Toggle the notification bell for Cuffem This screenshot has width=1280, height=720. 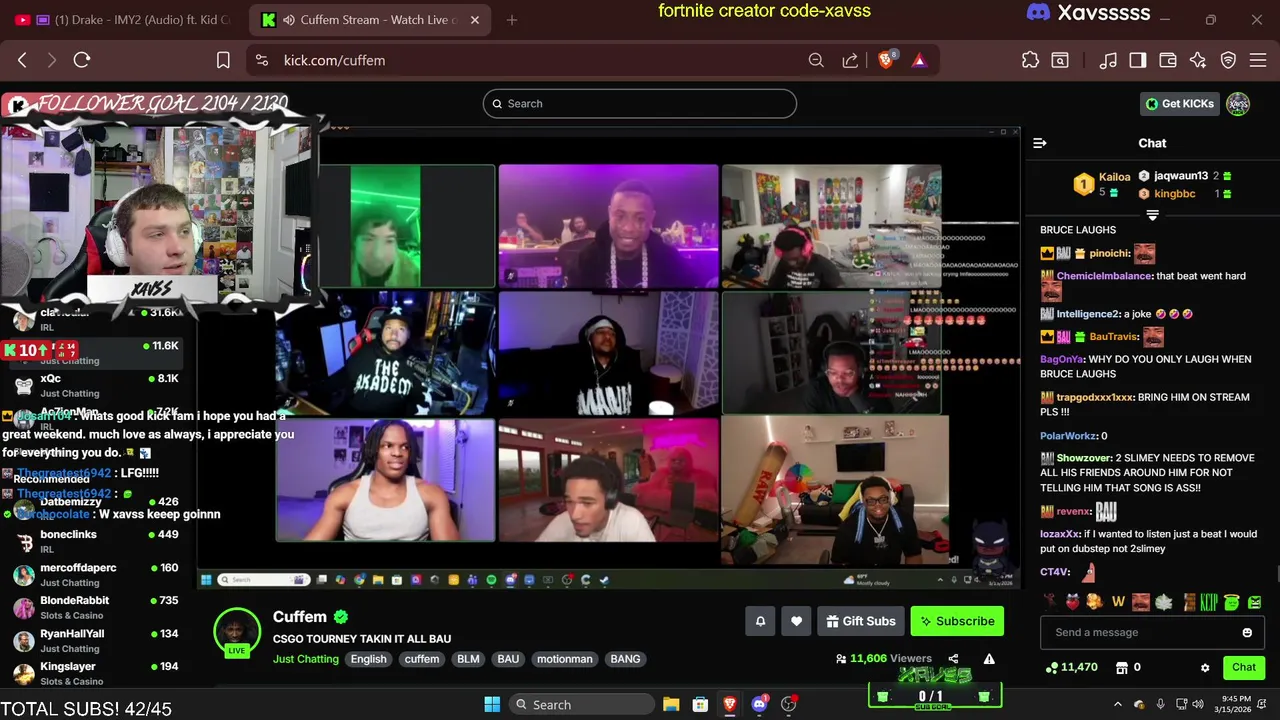pyautogui.click(x=760, y=621)
